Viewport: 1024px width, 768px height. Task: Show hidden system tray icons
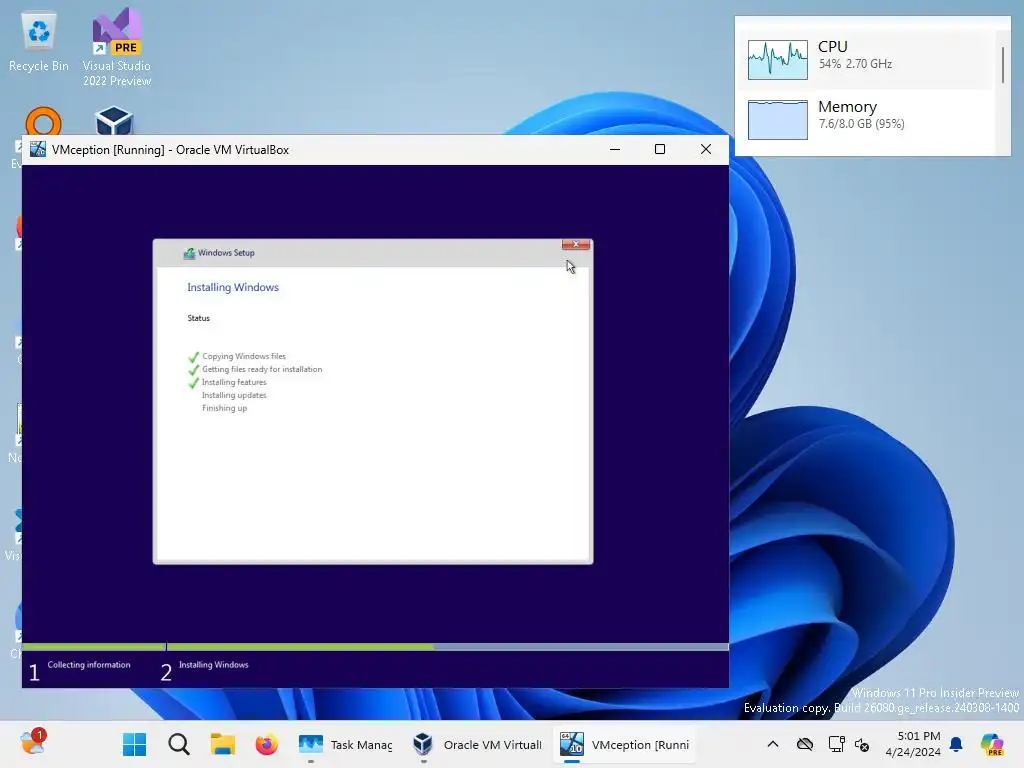[773, 744]
